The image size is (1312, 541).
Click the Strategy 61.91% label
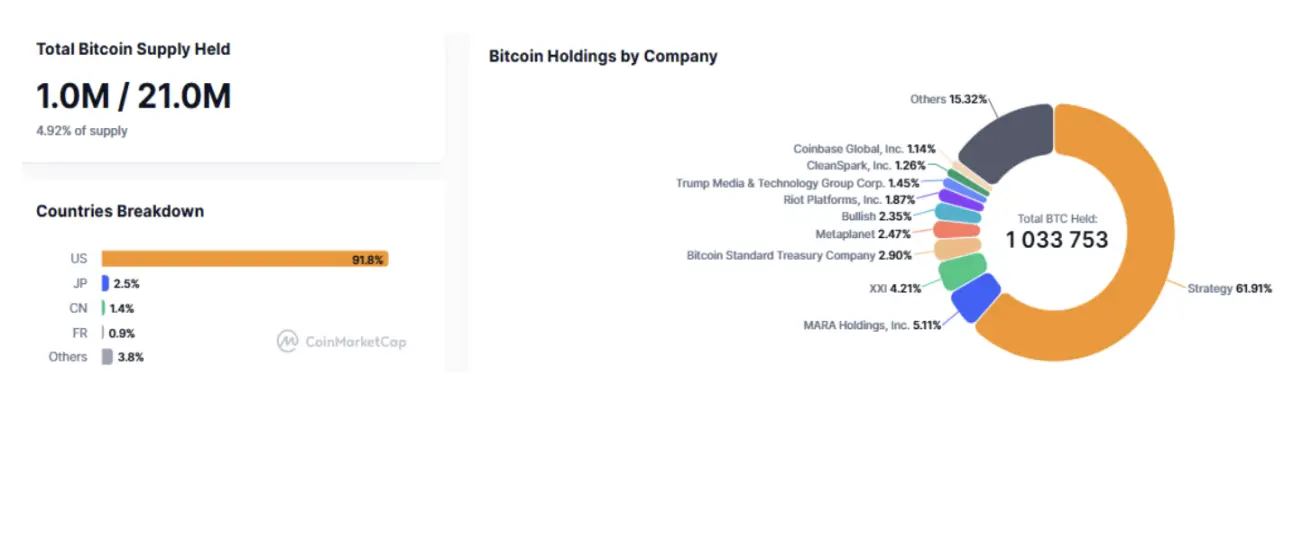(1229, 289)
